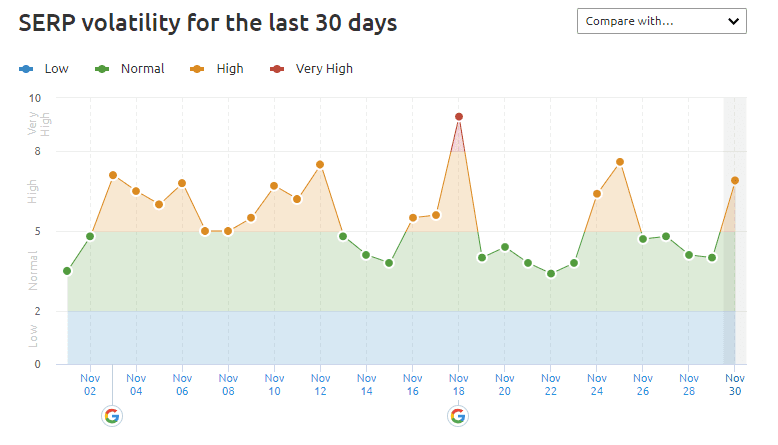Click the Nov 22 green low point
This screenshot has width=778, height=445.
click(551, 274)
